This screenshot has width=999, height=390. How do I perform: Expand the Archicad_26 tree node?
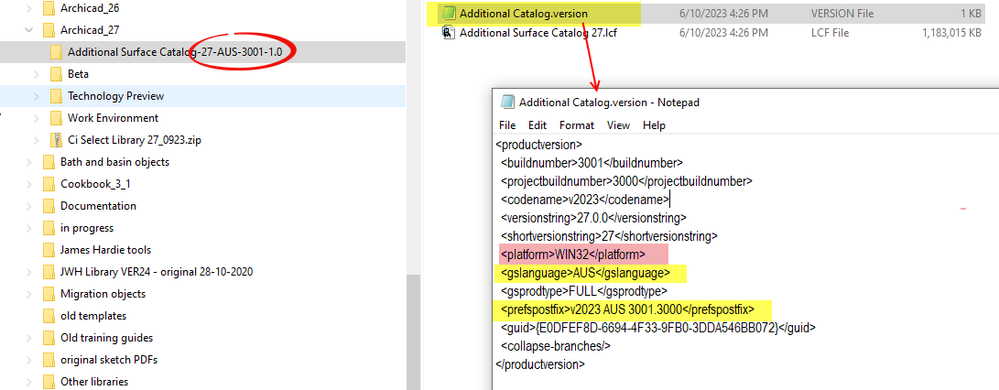tap(28, 8)
